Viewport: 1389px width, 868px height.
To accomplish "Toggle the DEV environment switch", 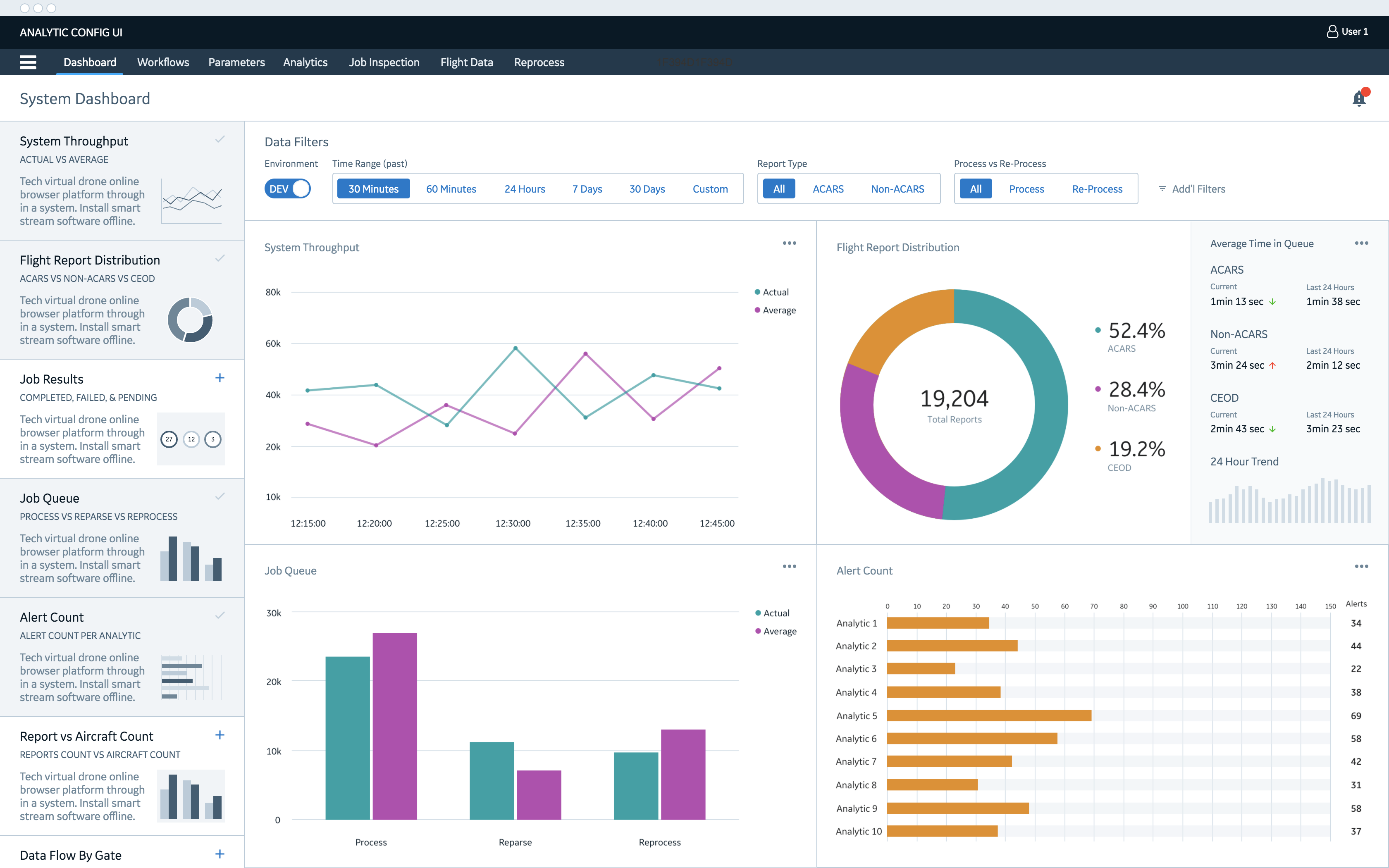I will (288, 189).
